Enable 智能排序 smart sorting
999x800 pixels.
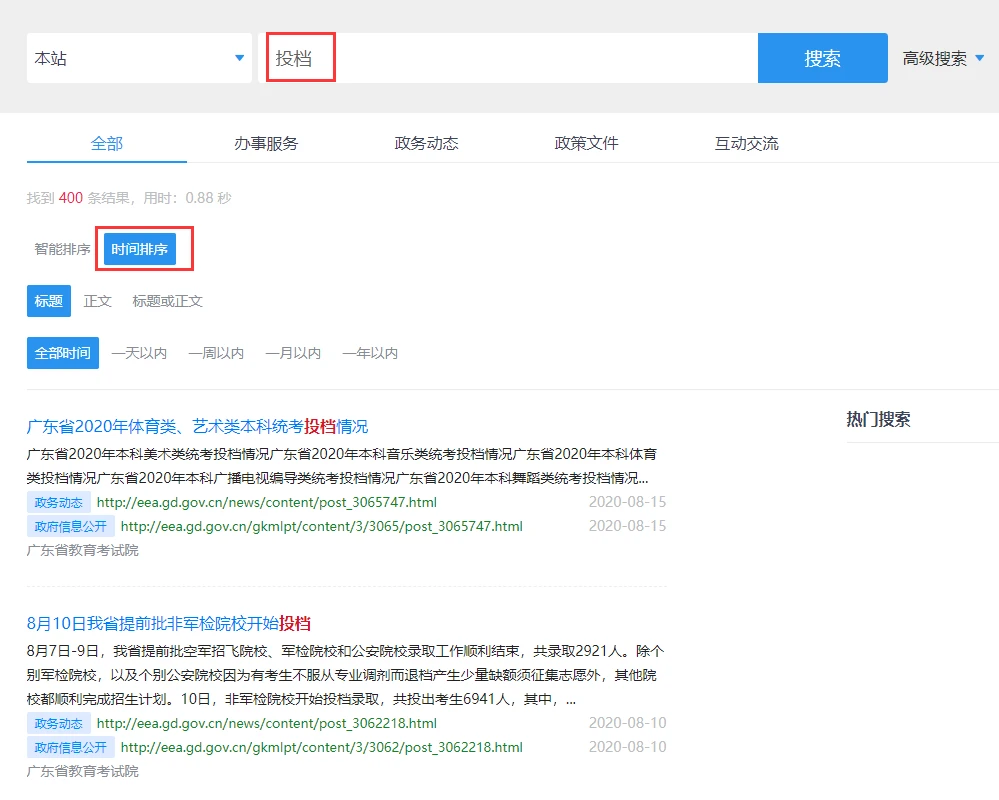point(62,249)
